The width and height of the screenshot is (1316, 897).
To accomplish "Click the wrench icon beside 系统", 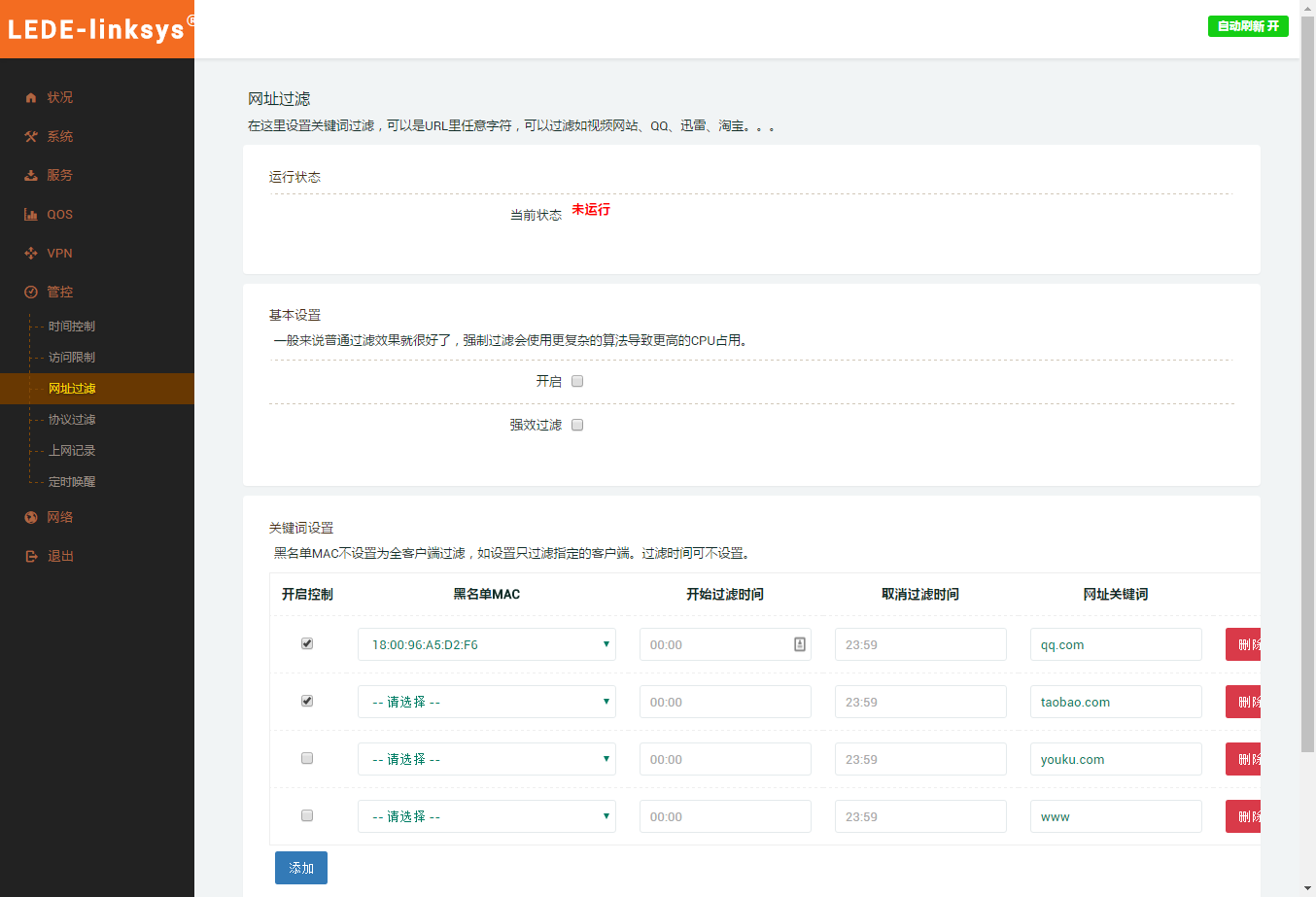I will pyautogui.click(x=31, y=136).
